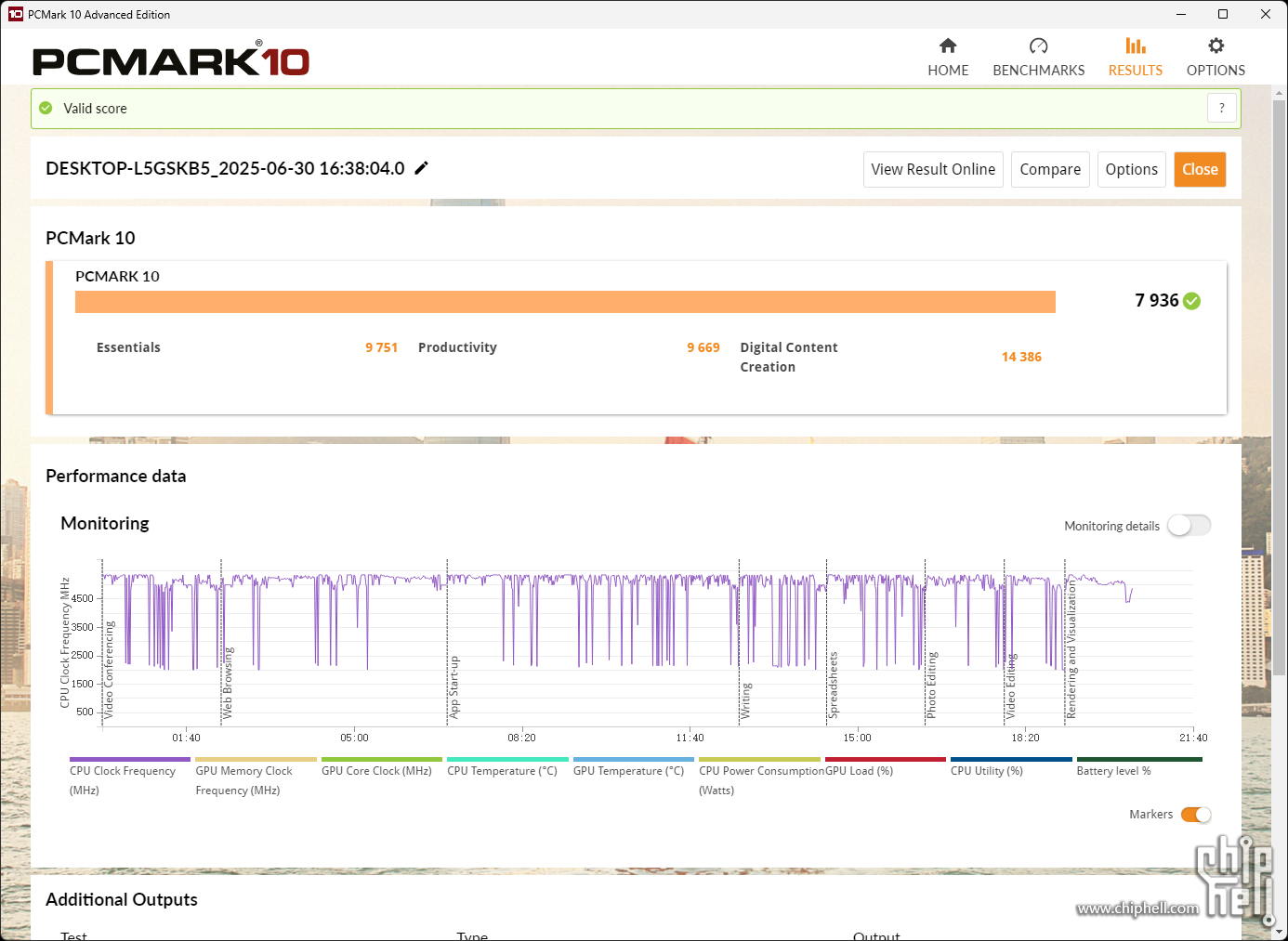The width and height of the screenshot is (1288, 941).
Task: Click the result name DESKTOP-L5GSKB5 title
Action: 225,168
